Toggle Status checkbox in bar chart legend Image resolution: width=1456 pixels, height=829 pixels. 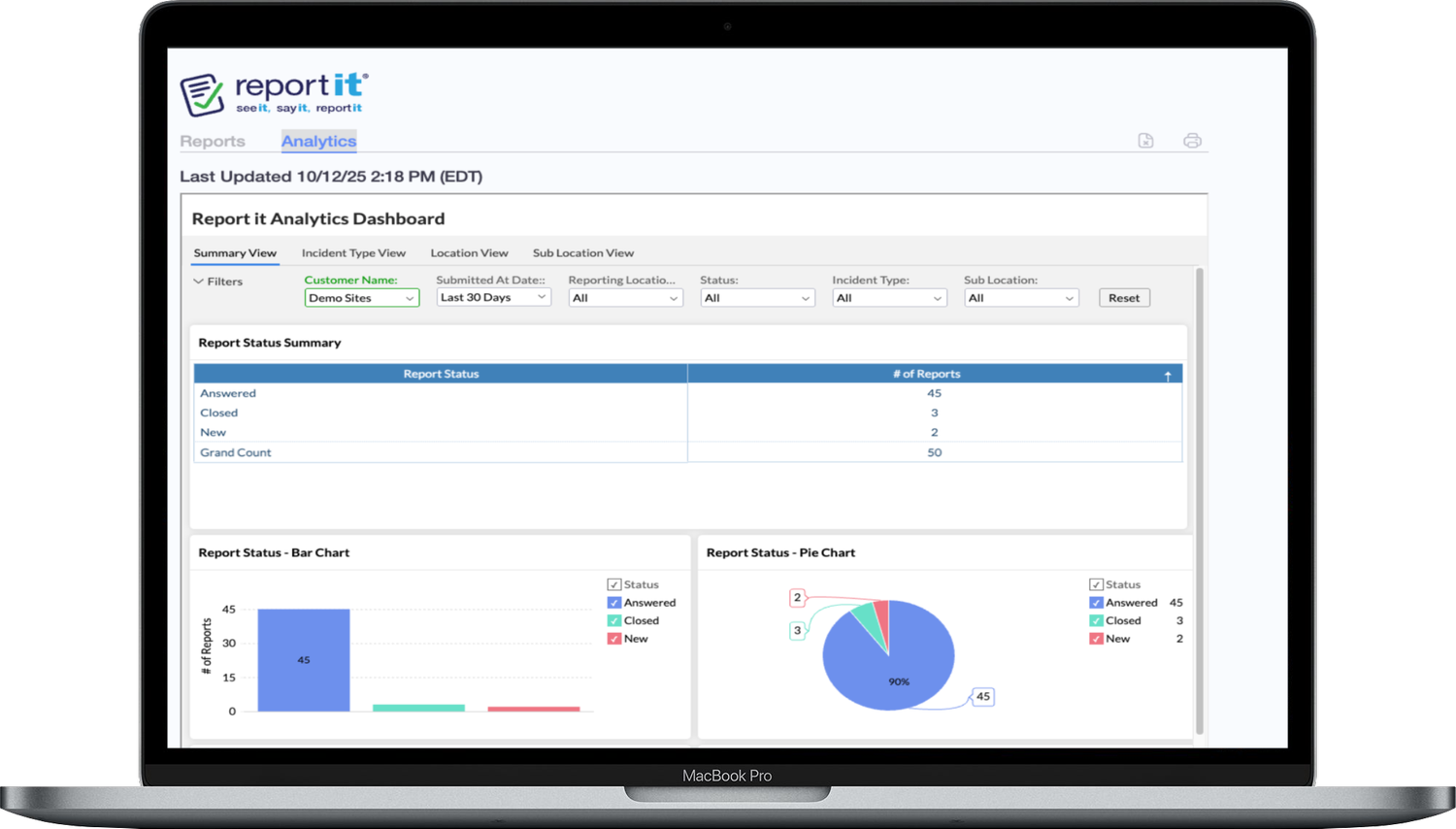click(613, 584)
